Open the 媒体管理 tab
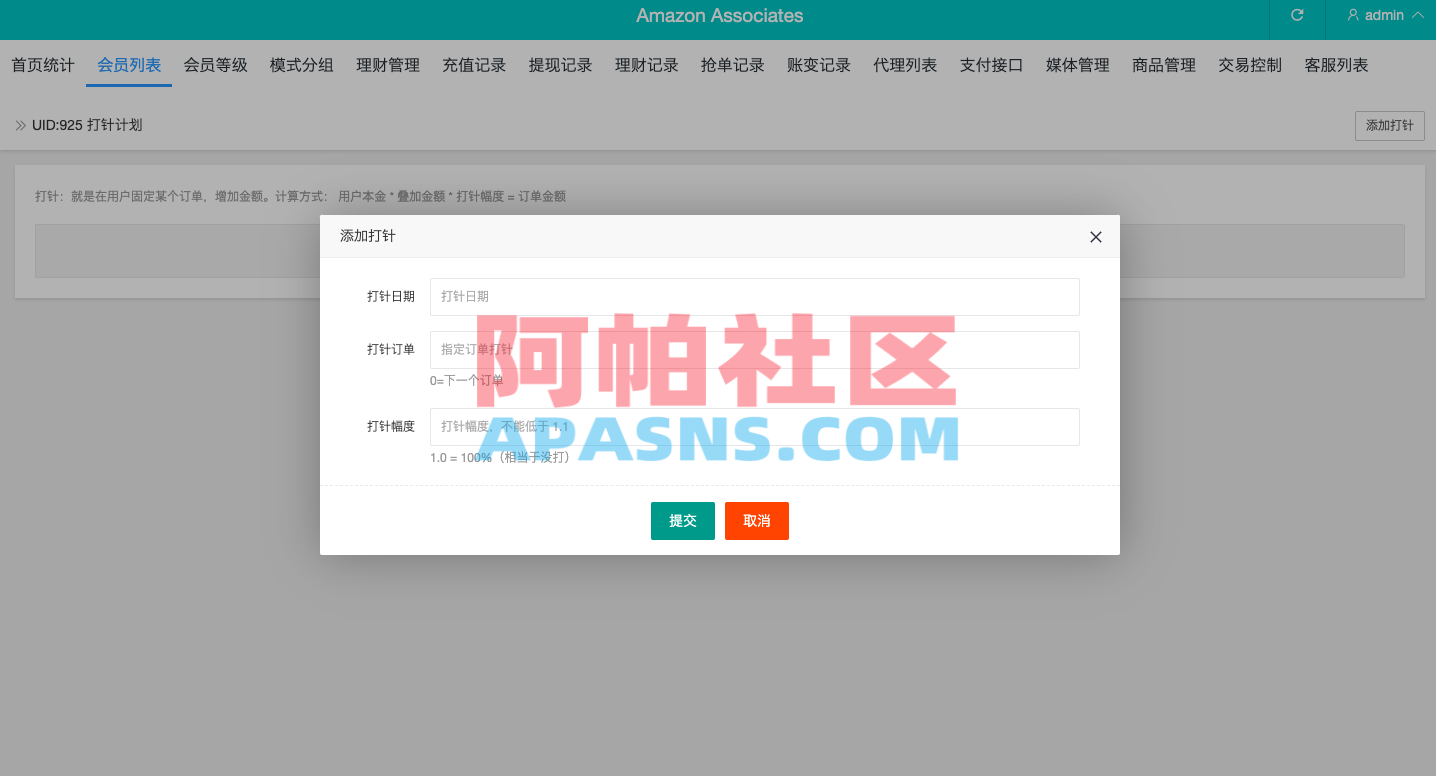Viewport: 1436px width, 776px height. point(1078,65)
